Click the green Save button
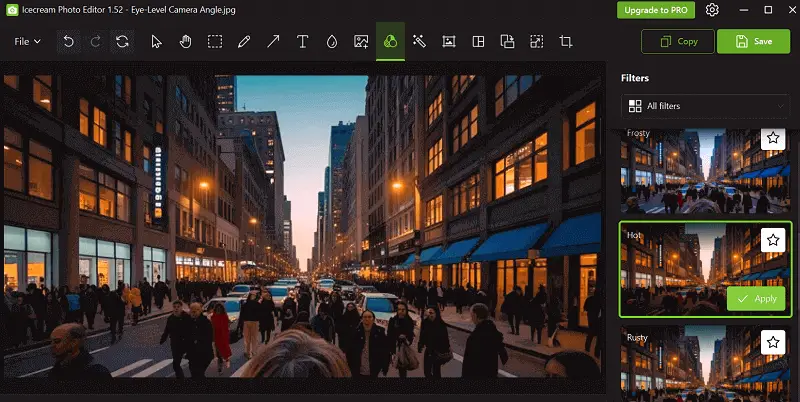Screen dimensions: 800x402 pos(754,42)
